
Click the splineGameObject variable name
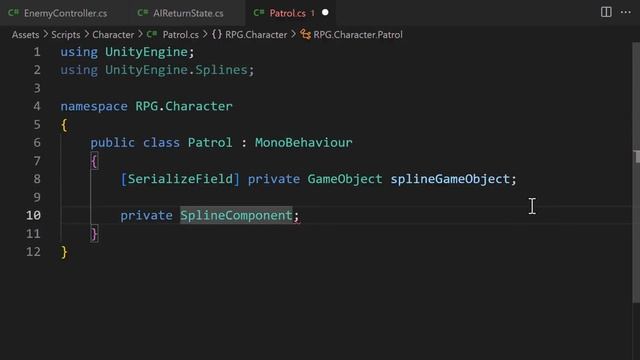point(450,179)
